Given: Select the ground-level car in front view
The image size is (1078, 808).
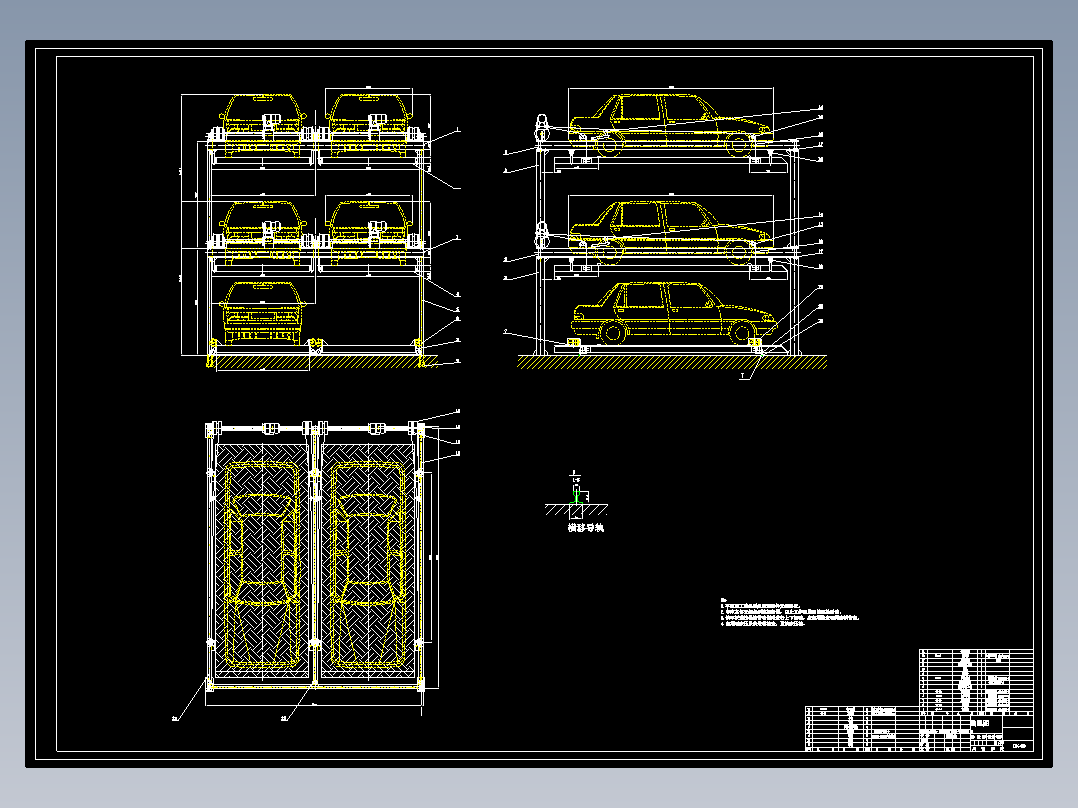Looking at the screenshot, I should click(x=262, y=312).
